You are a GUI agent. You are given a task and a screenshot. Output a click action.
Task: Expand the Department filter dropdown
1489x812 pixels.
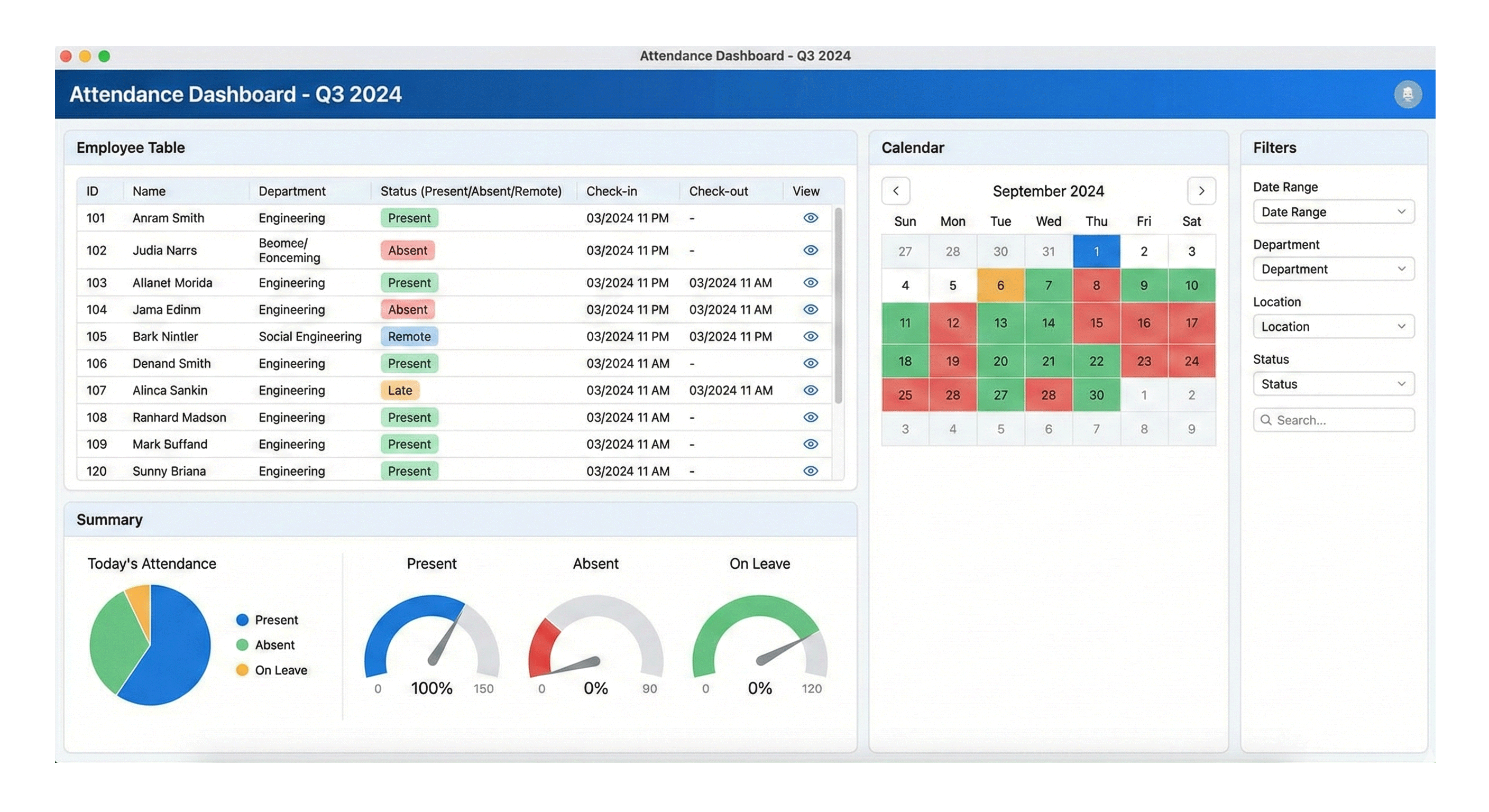1333,269
